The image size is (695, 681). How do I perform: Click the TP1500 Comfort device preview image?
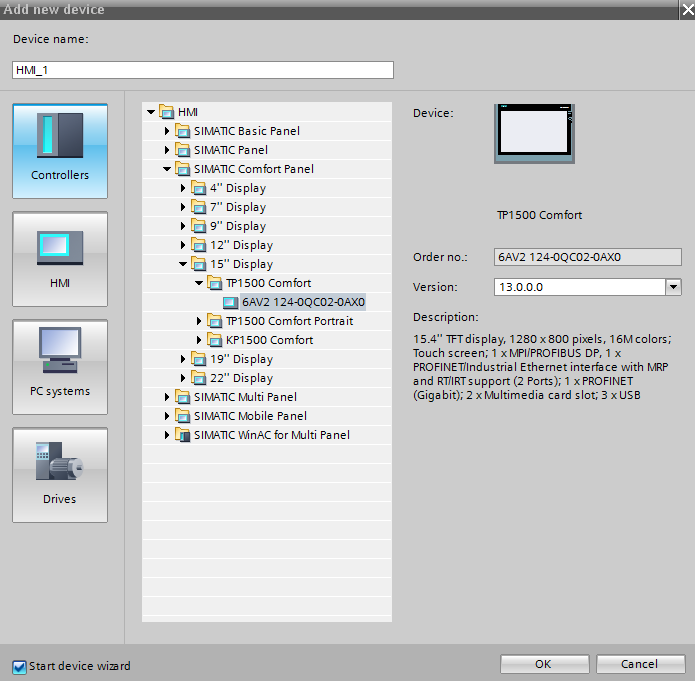535,134
